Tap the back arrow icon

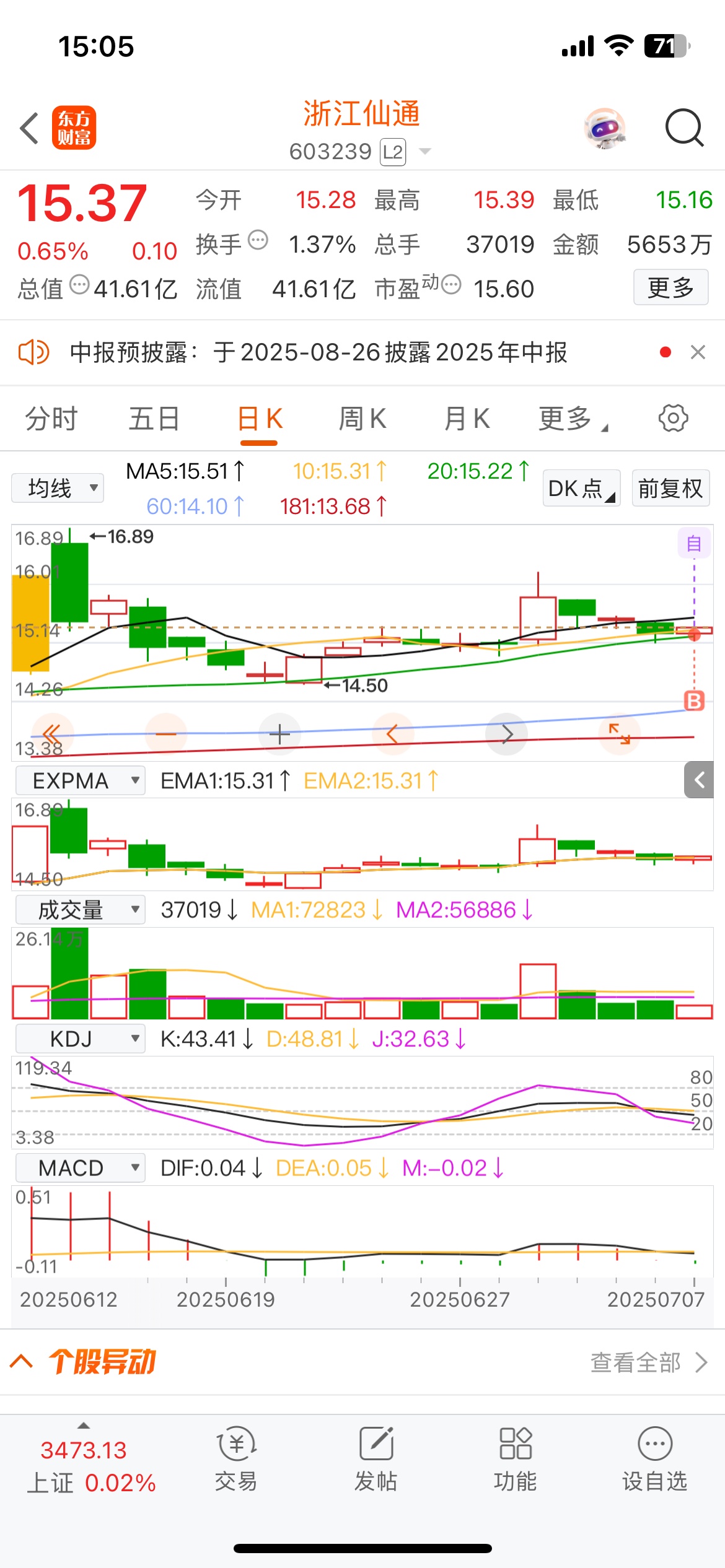click(29, 128)
